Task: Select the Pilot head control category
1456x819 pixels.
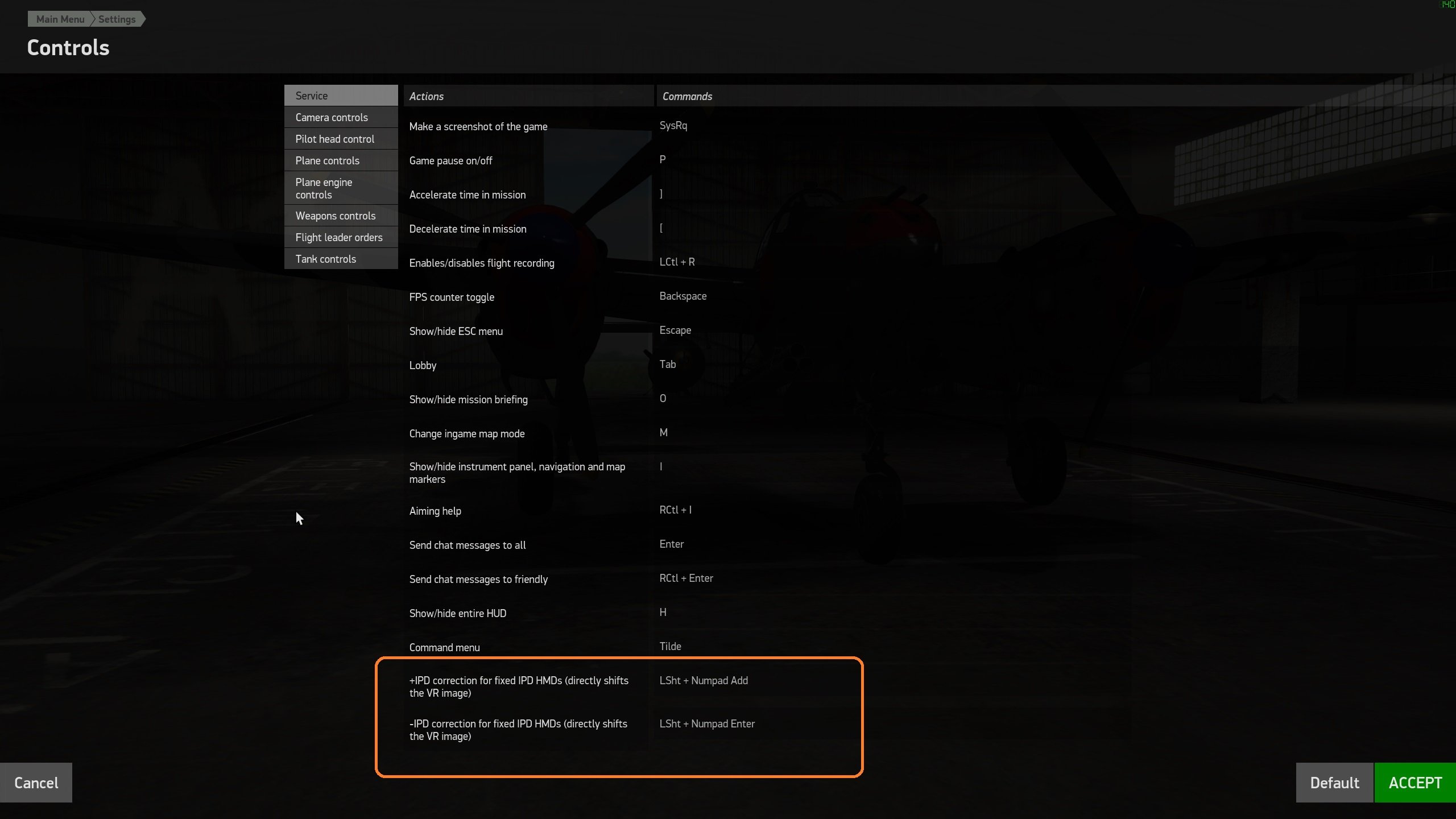Action: point(341,139)
